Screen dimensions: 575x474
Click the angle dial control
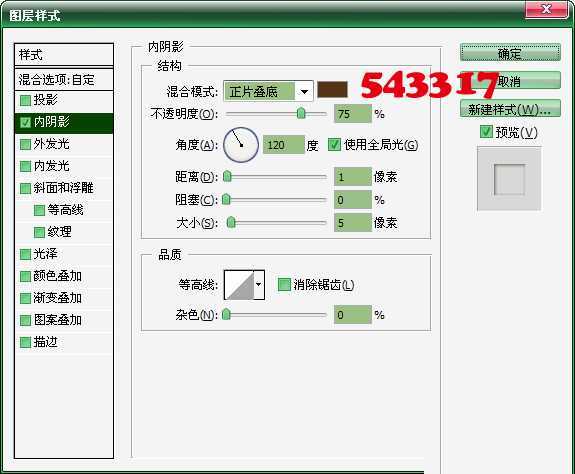[x=241, y=145]
